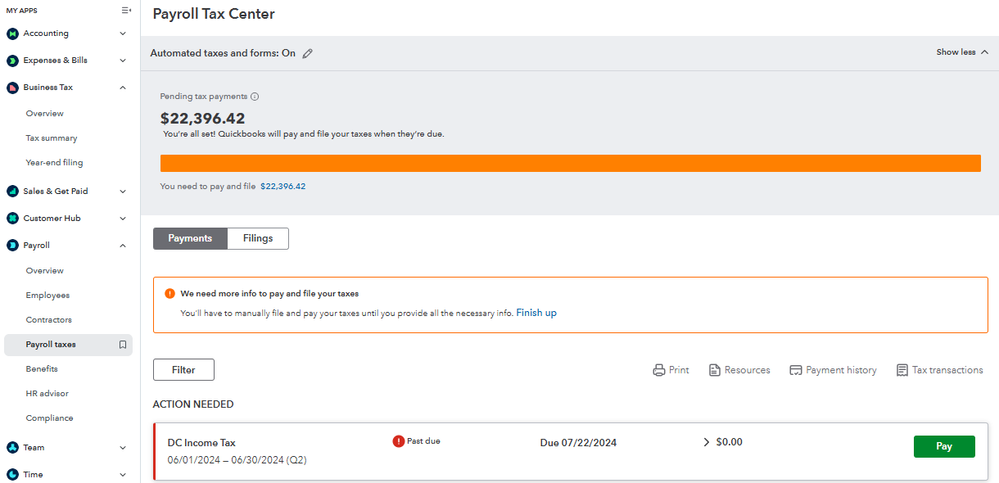Expand the DC Income Tax amount details
The image size is (999, 483).
[x=708, y=442]
